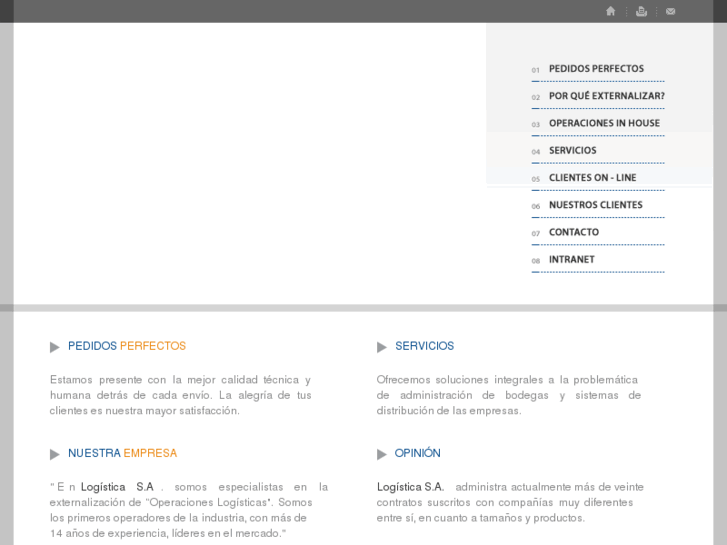Select SERVICIOS in the side menu

pos(573,151)
